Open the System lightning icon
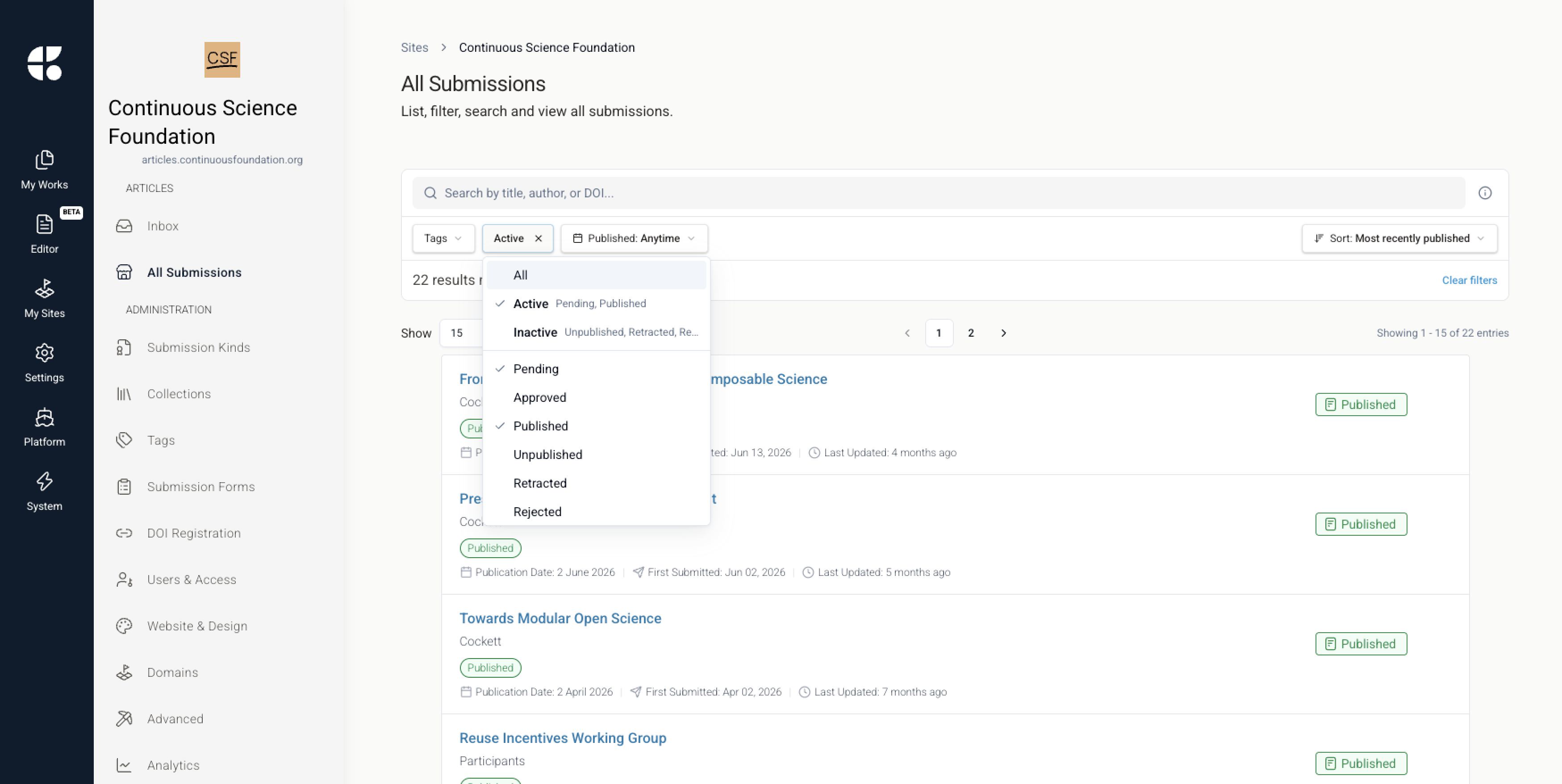The image size is (1562, 784). pyautogui.click(x=44, y=491)
